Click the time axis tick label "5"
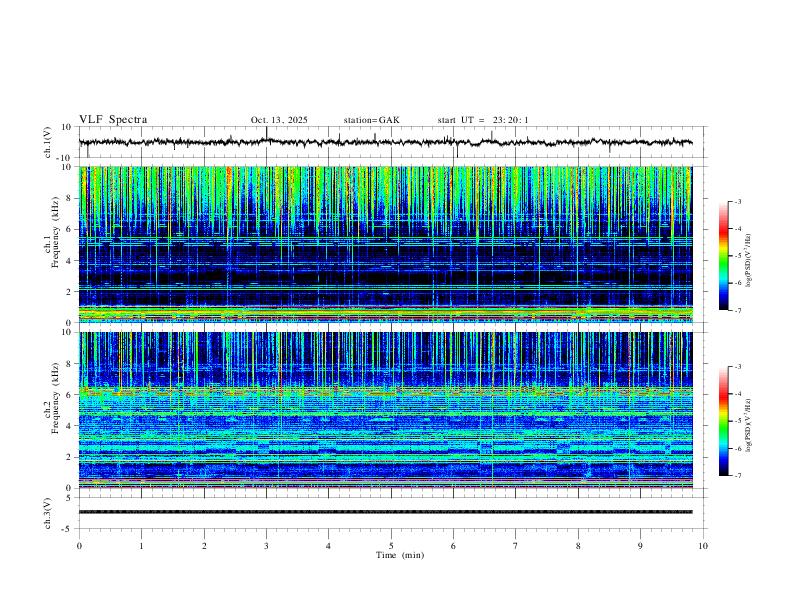 391,546
